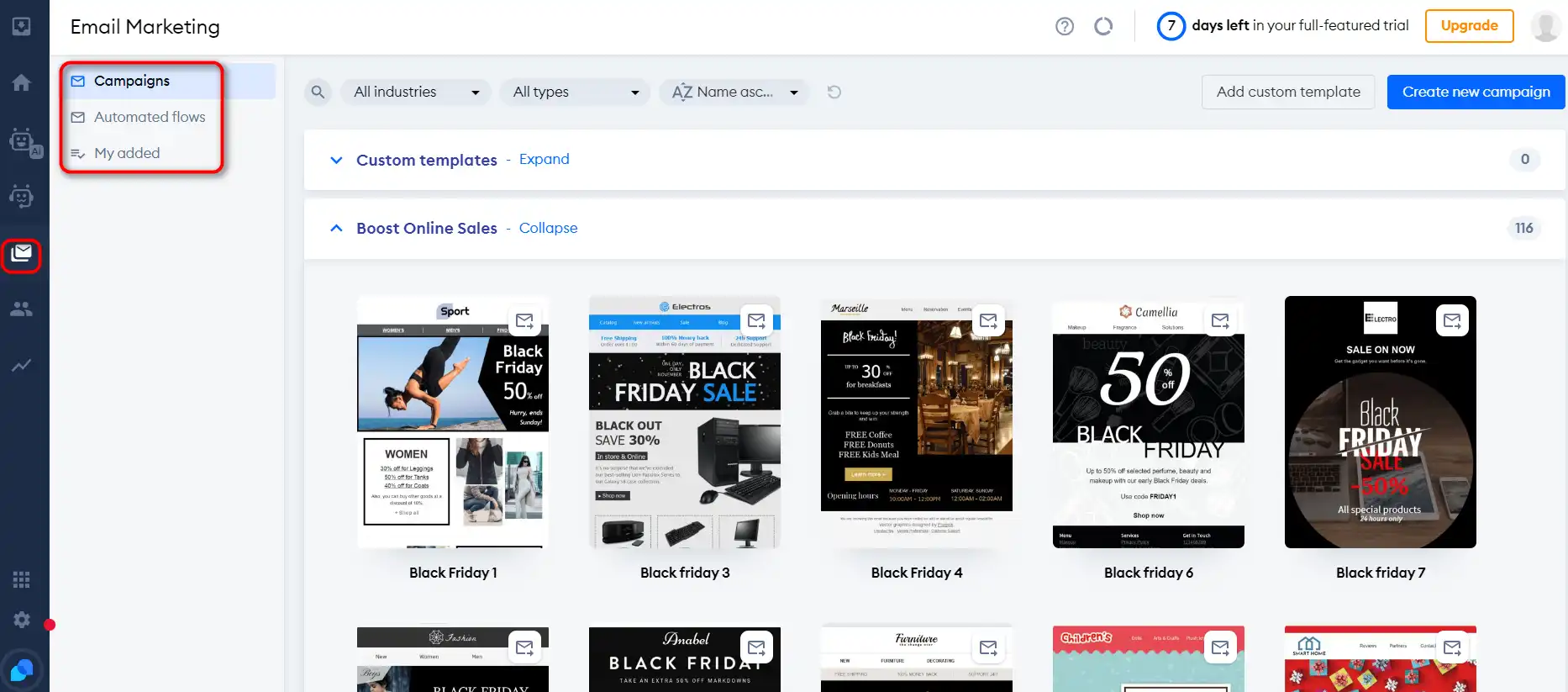Click the search magnifier icon
1568x692 pixels.
tap(318, 92)
